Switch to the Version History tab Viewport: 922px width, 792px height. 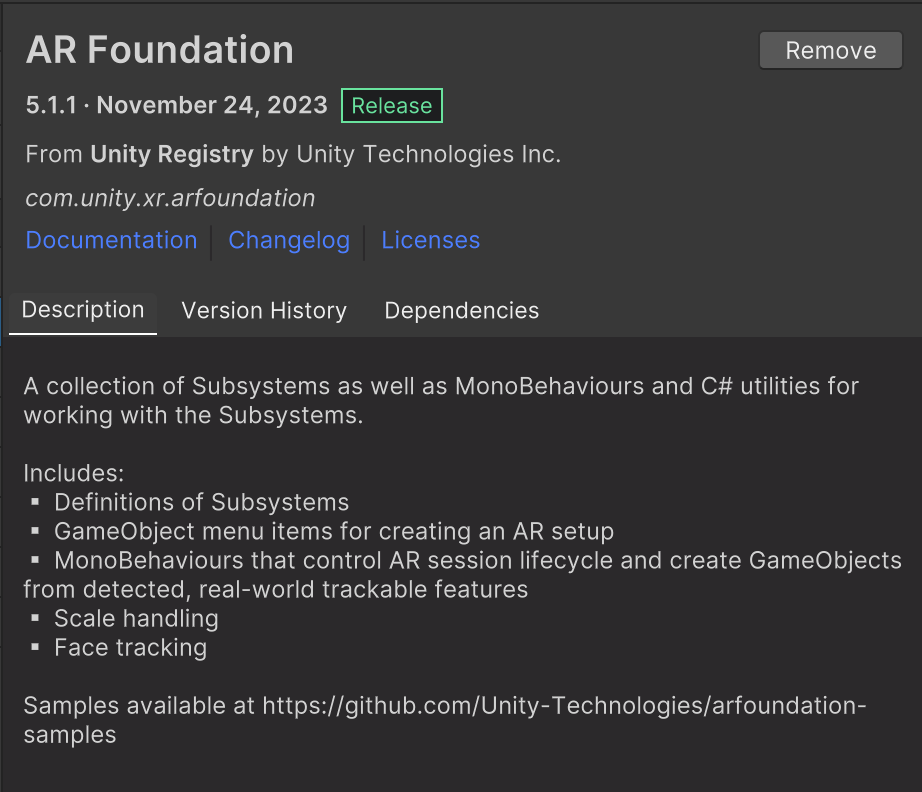[x=263, y=310]
